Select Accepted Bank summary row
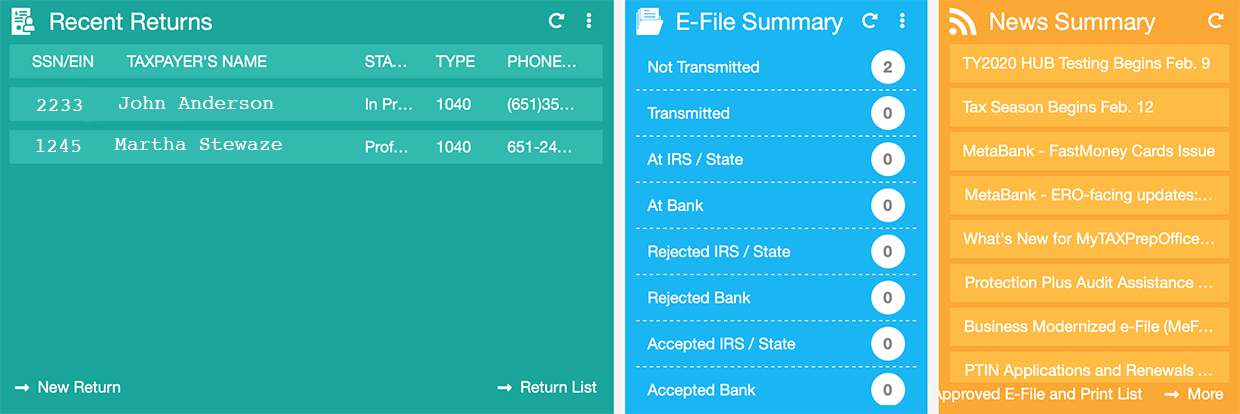The width and height of the screenshot is (1240, 414). (x=776, y=390)
